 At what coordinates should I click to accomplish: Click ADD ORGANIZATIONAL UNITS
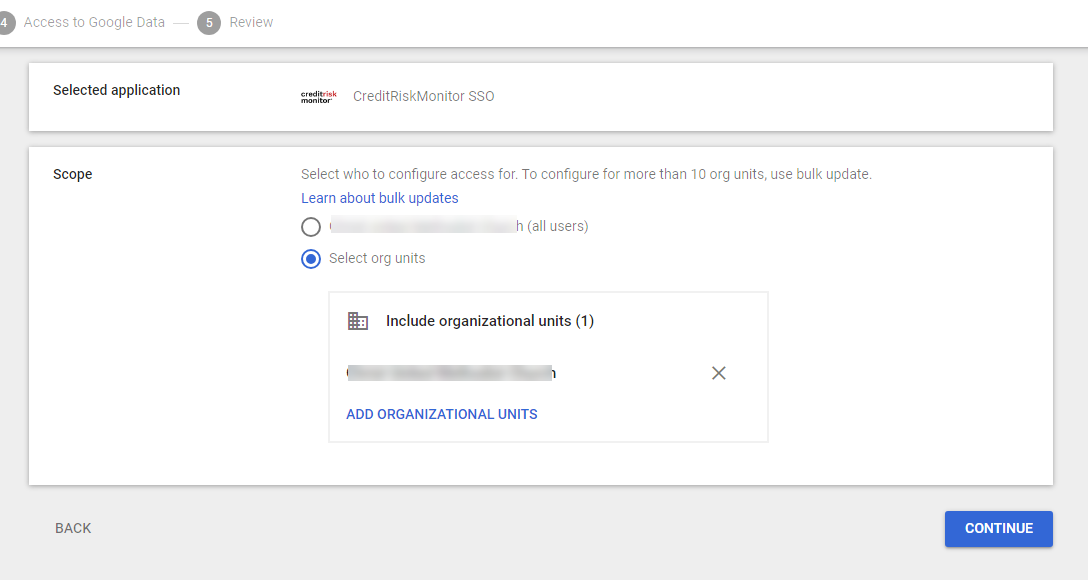coord(442,414)
